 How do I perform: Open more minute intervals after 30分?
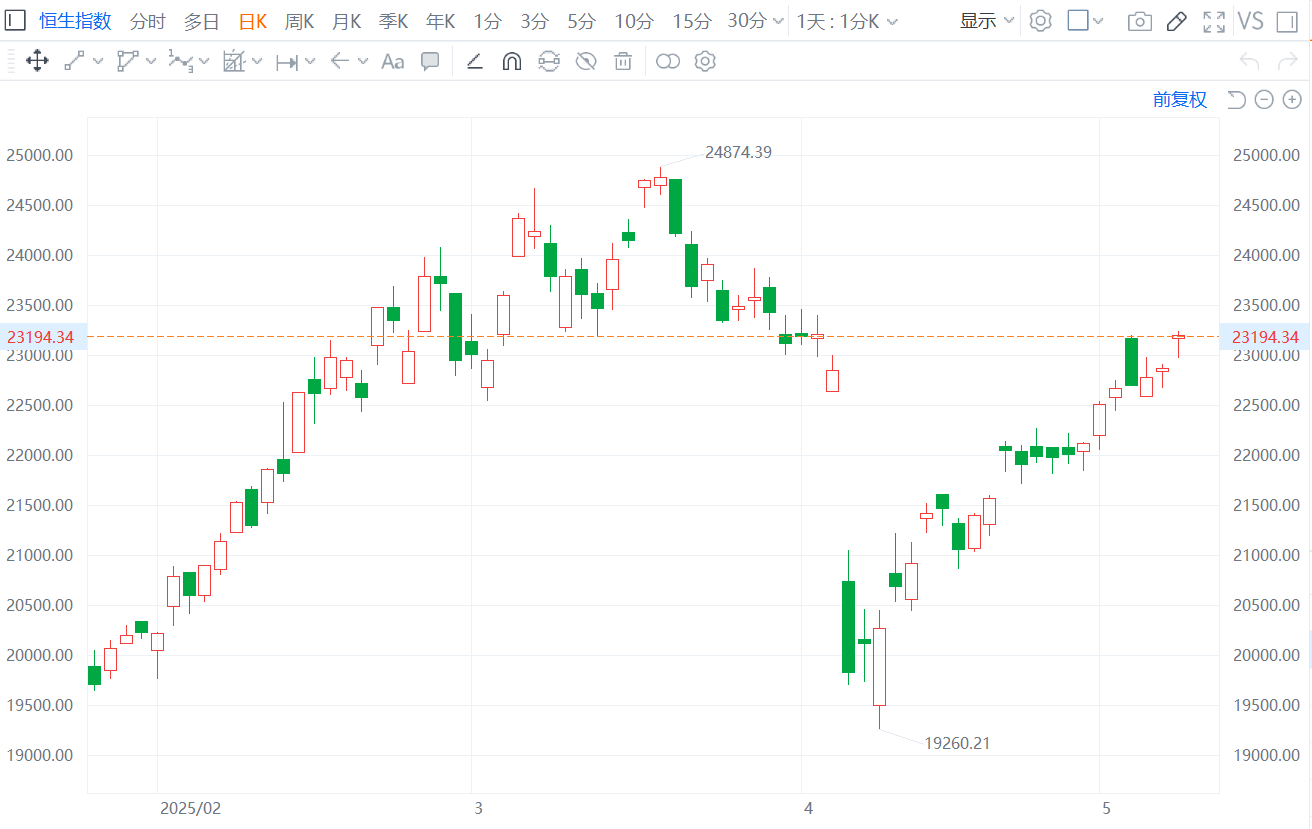click(779, 21)
